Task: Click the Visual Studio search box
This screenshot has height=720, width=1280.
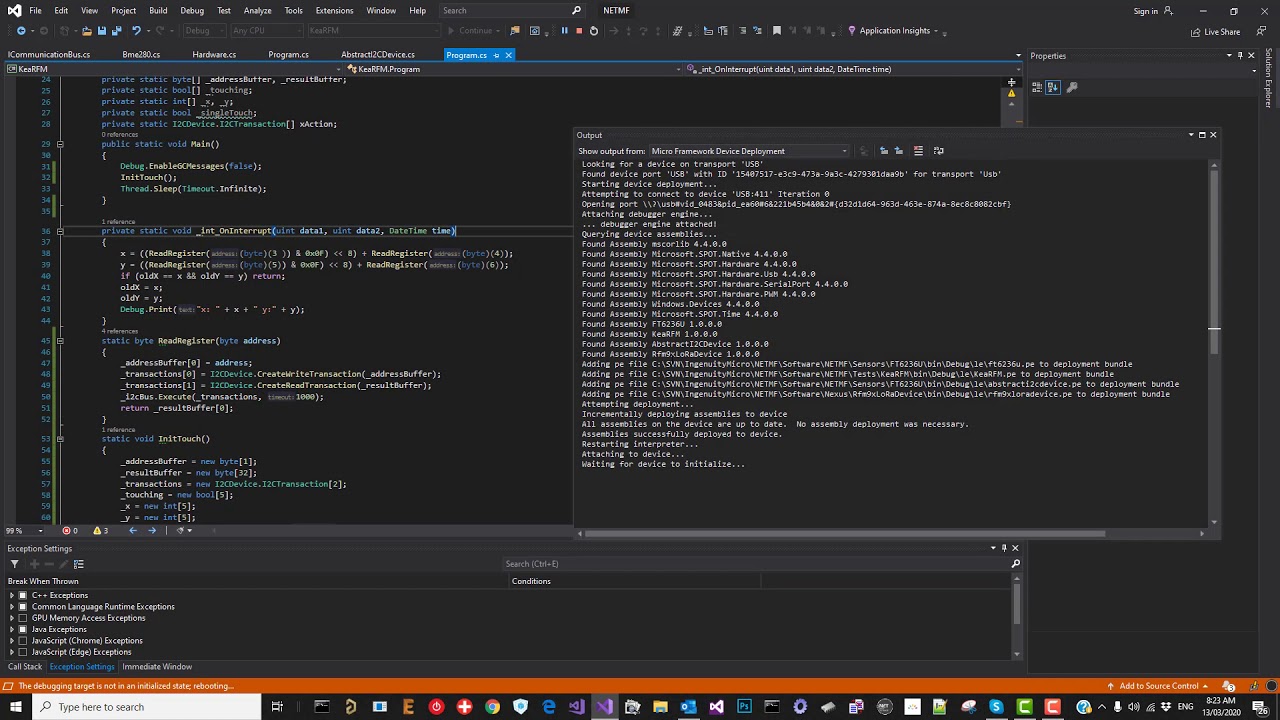Action: 511,11
